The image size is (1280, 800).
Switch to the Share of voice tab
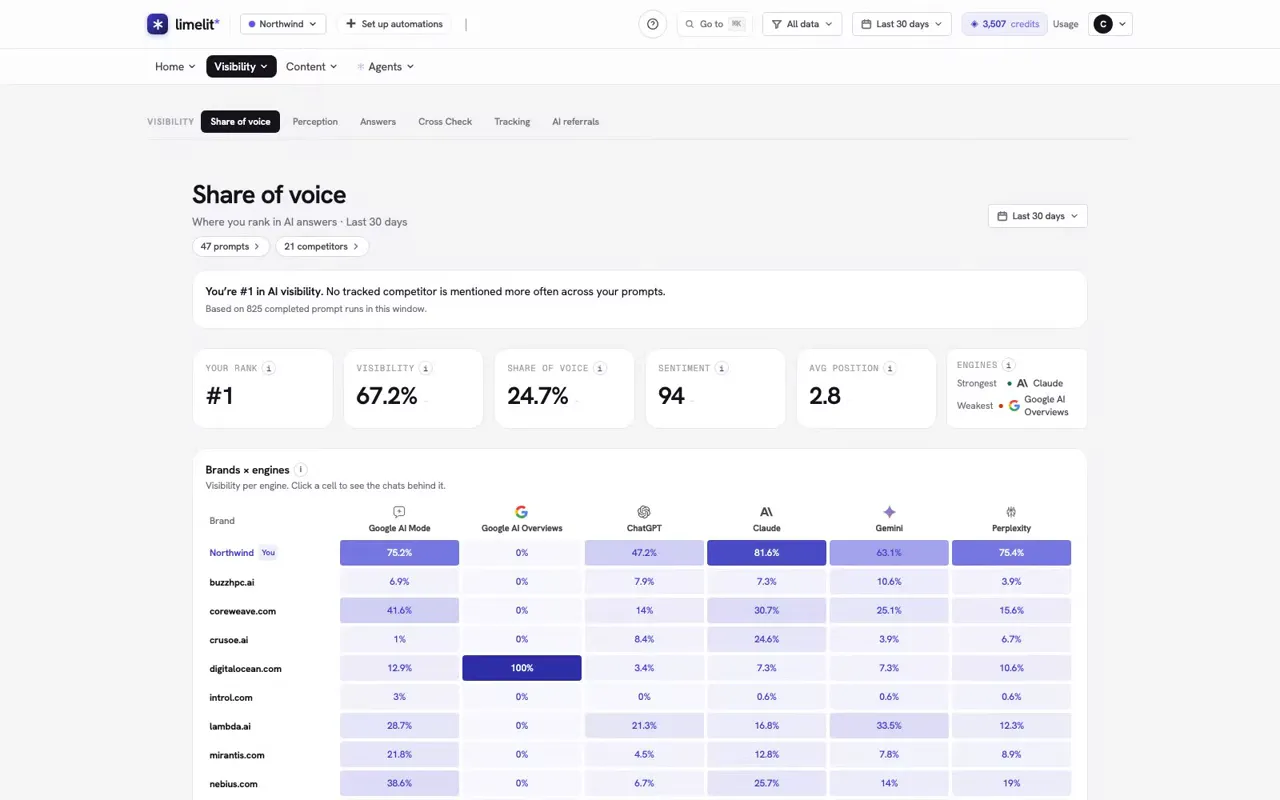click(x=240, y=121)
